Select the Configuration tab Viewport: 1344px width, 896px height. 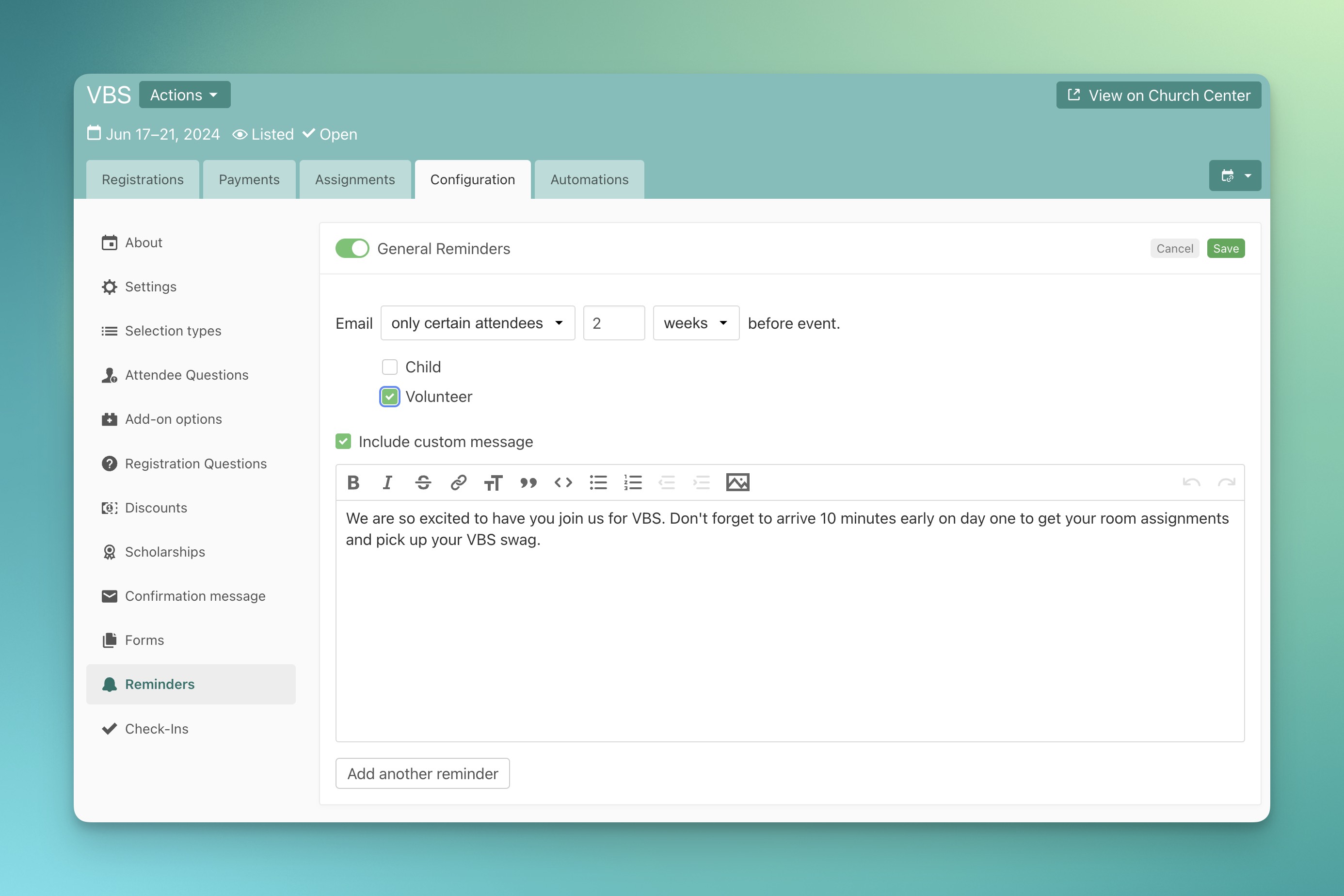[473, 179]
